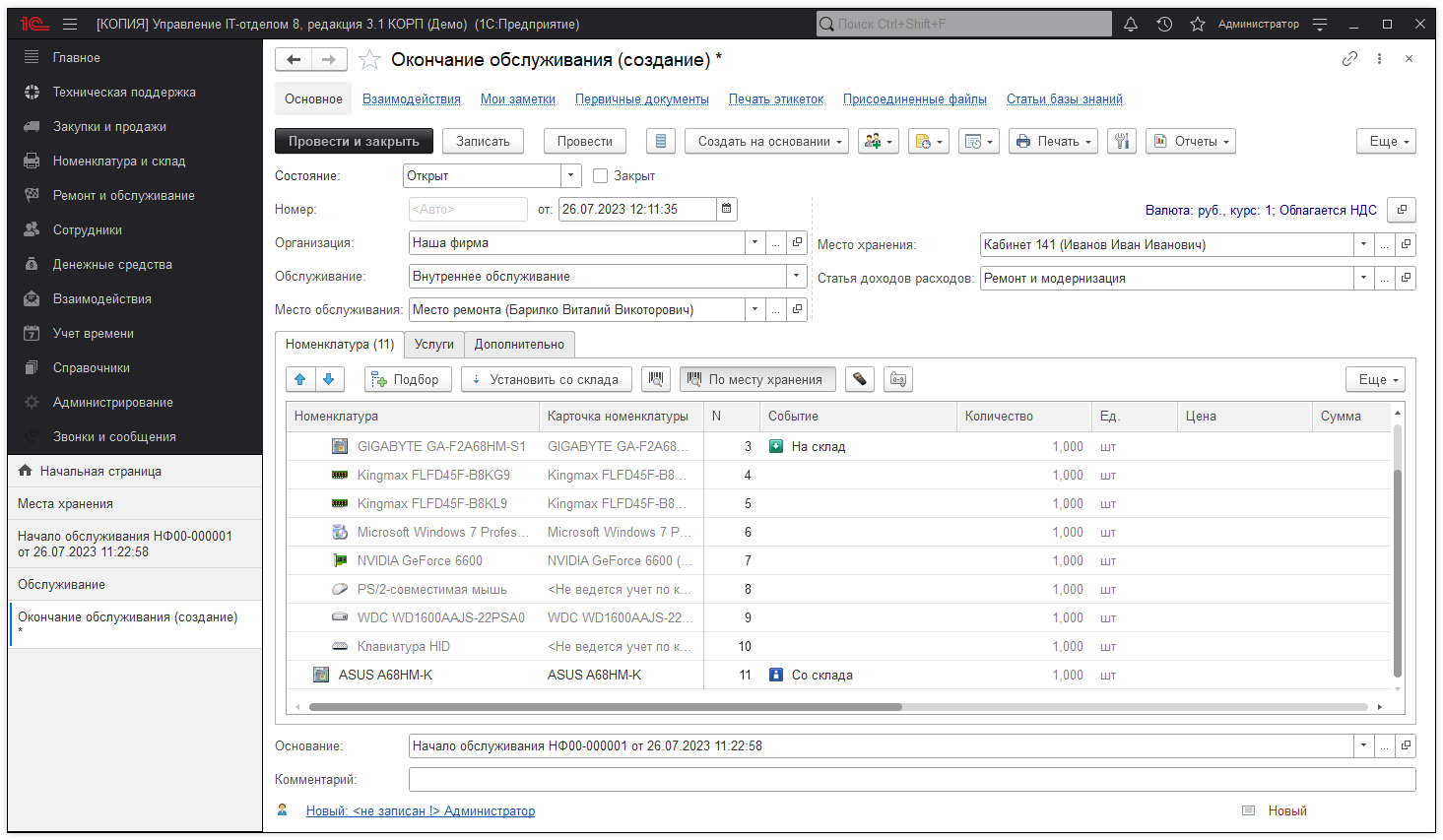1443x840 pixels.
Task: Click the document movements report icon
Action: [x=660, y=142]
